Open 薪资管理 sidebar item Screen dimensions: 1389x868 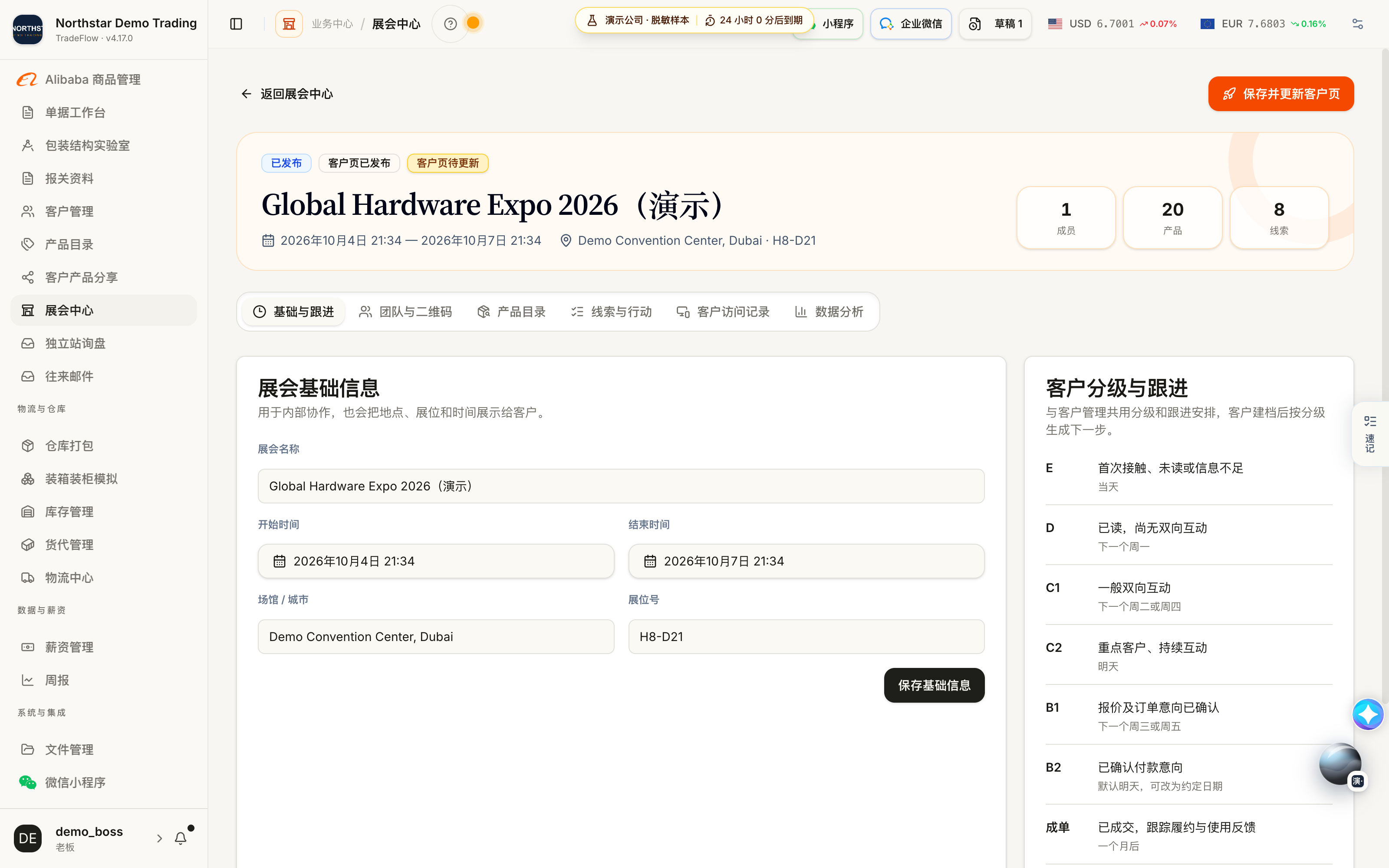[104, 647]
